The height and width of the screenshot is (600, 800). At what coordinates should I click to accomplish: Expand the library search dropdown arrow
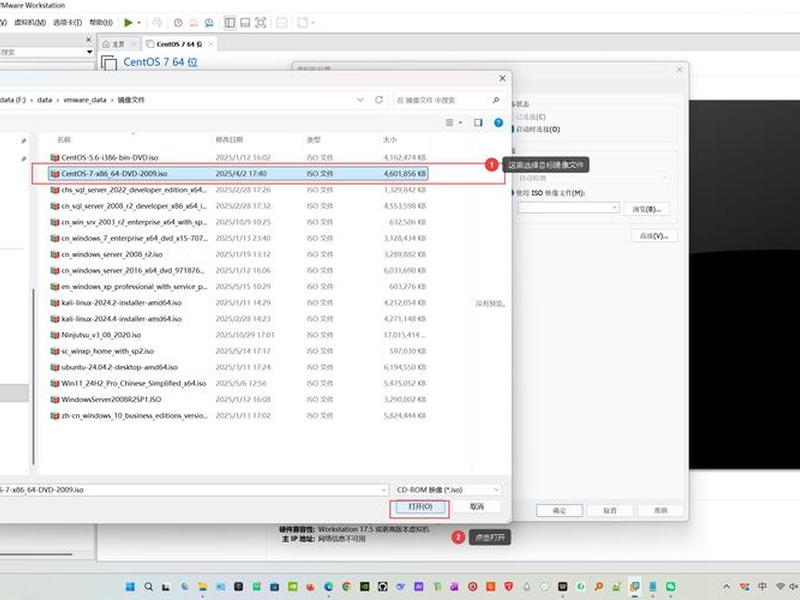[x=90, y=52]
